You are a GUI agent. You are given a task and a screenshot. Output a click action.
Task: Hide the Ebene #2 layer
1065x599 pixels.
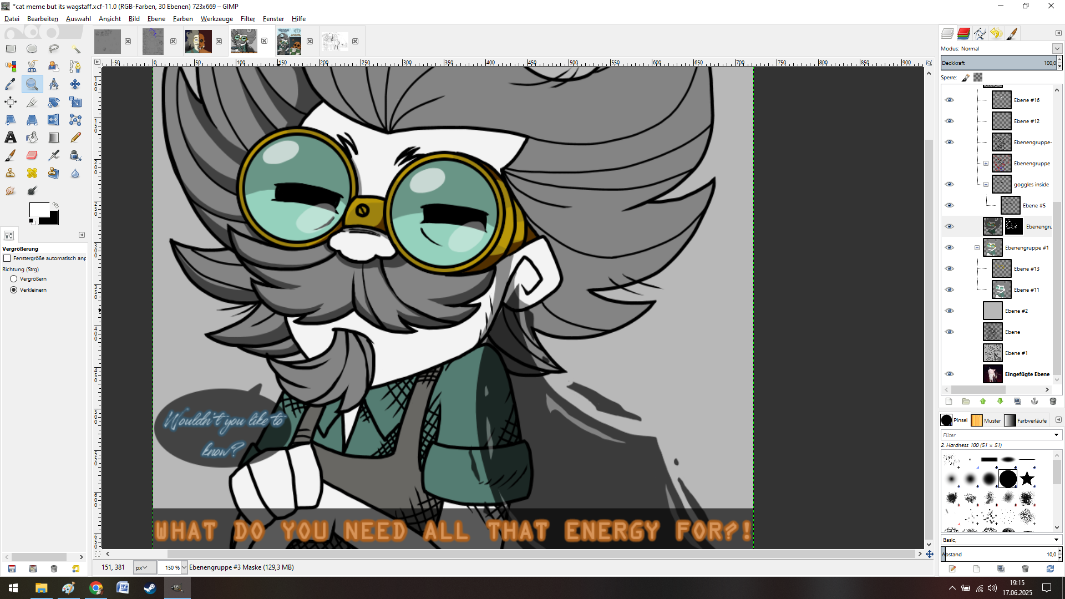[949, 310]
